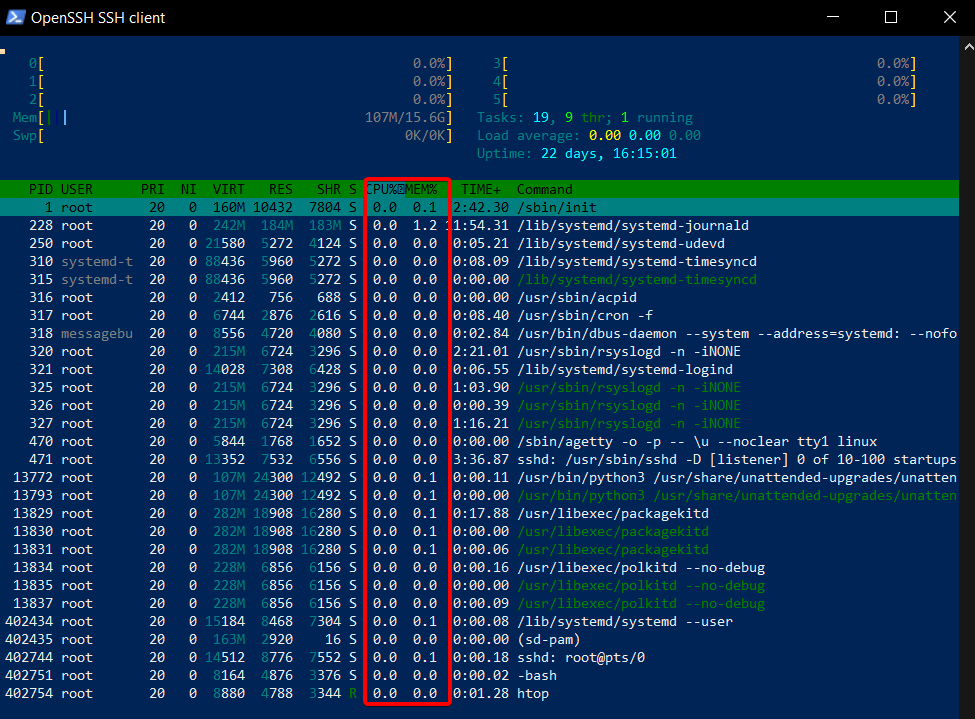Maximize the OpenSSH client window
Viewport: 975px width, 719px height.
click(x=891, y=17)
